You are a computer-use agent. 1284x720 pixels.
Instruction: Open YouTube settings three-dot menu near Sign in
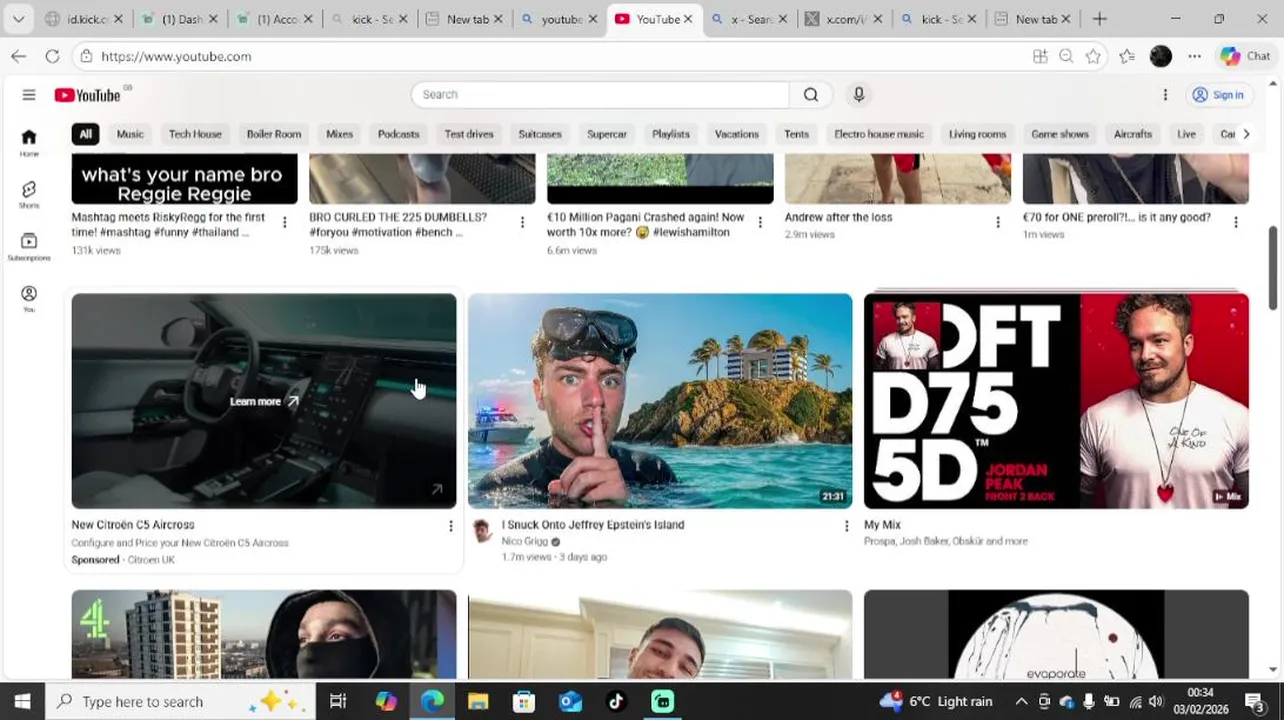coord(1165,95)
